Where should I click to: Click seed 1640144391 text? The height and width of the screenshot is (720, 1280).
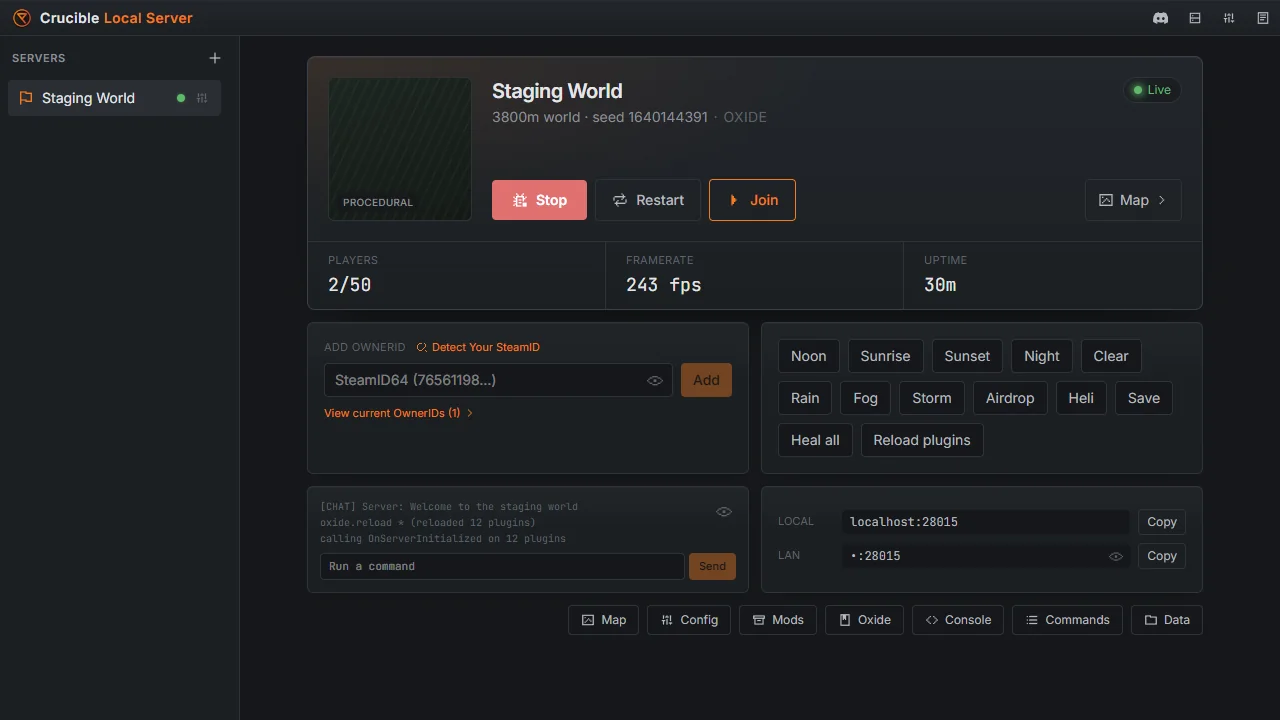coord(648,117)
